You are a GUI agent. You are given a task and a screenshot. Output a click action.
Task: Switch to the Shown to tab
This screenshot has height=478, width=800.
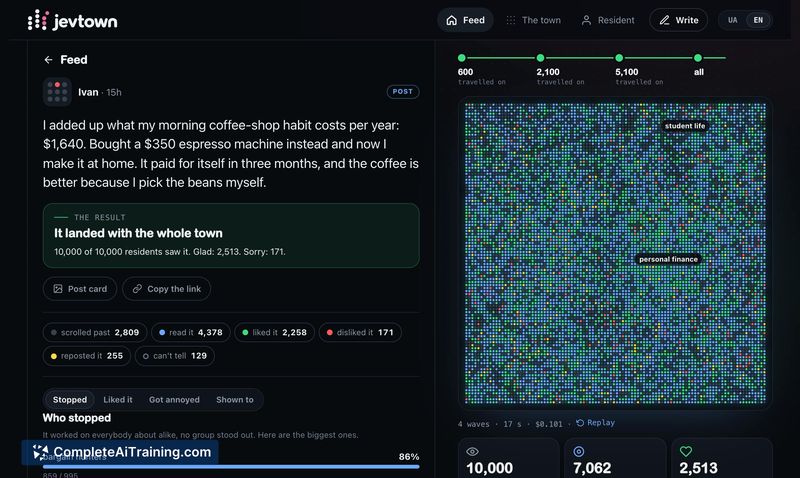coord(235,399)
